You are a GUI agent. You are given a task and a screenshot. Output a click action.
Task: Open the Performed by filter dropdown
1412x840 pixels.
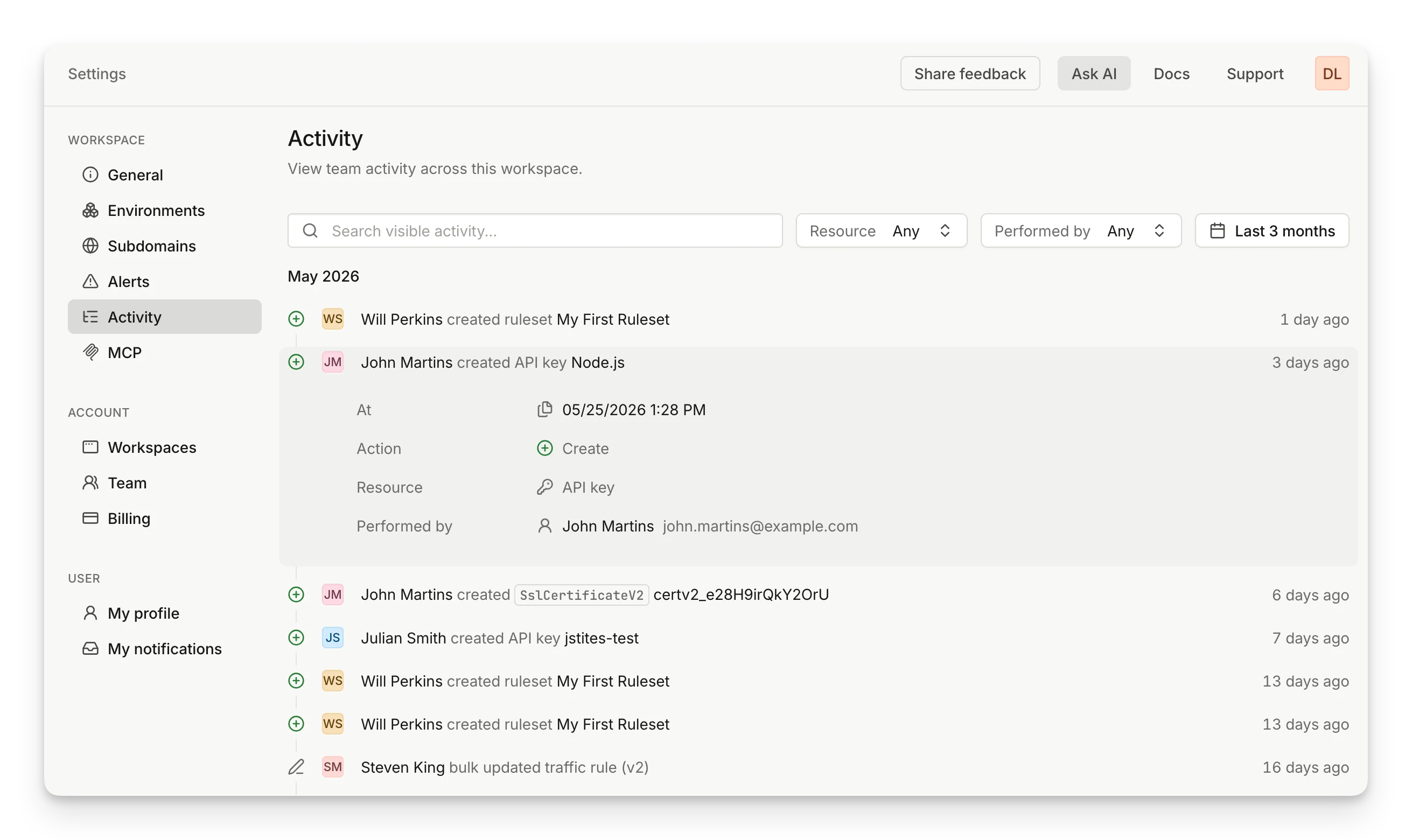[1081, 231]
